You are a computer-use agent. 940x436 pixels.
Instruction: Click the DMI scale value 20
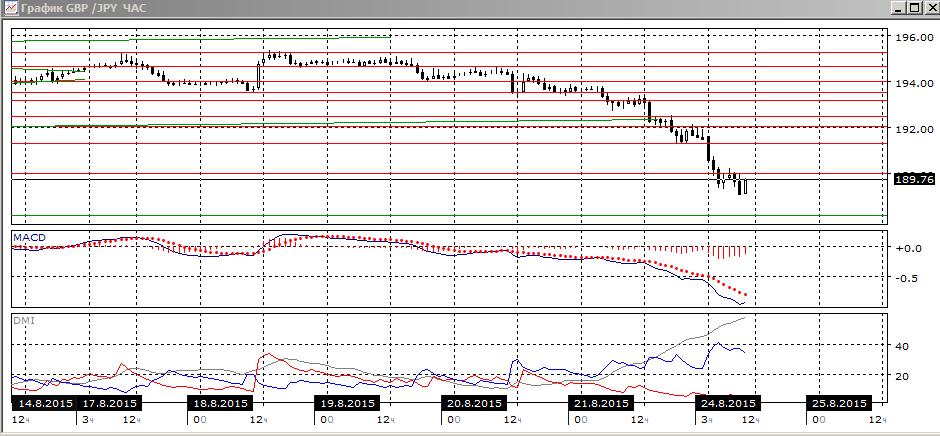(x=902, y=376)
